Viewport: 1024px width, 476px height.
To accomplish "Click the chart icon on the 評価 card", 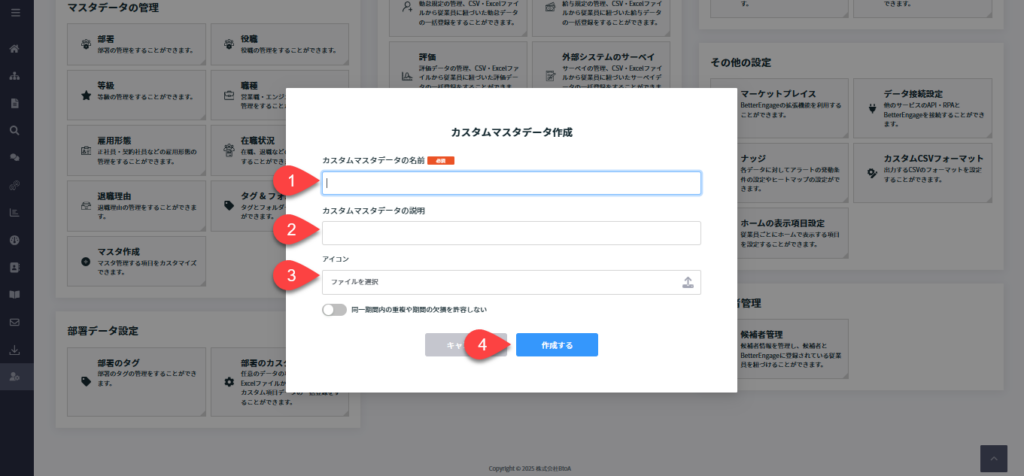I will tap(407, 76).
